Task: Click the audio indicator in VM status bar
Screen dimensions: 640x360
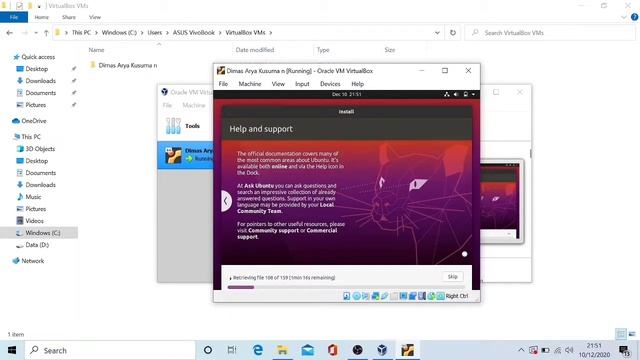Action: coord(366,296)
